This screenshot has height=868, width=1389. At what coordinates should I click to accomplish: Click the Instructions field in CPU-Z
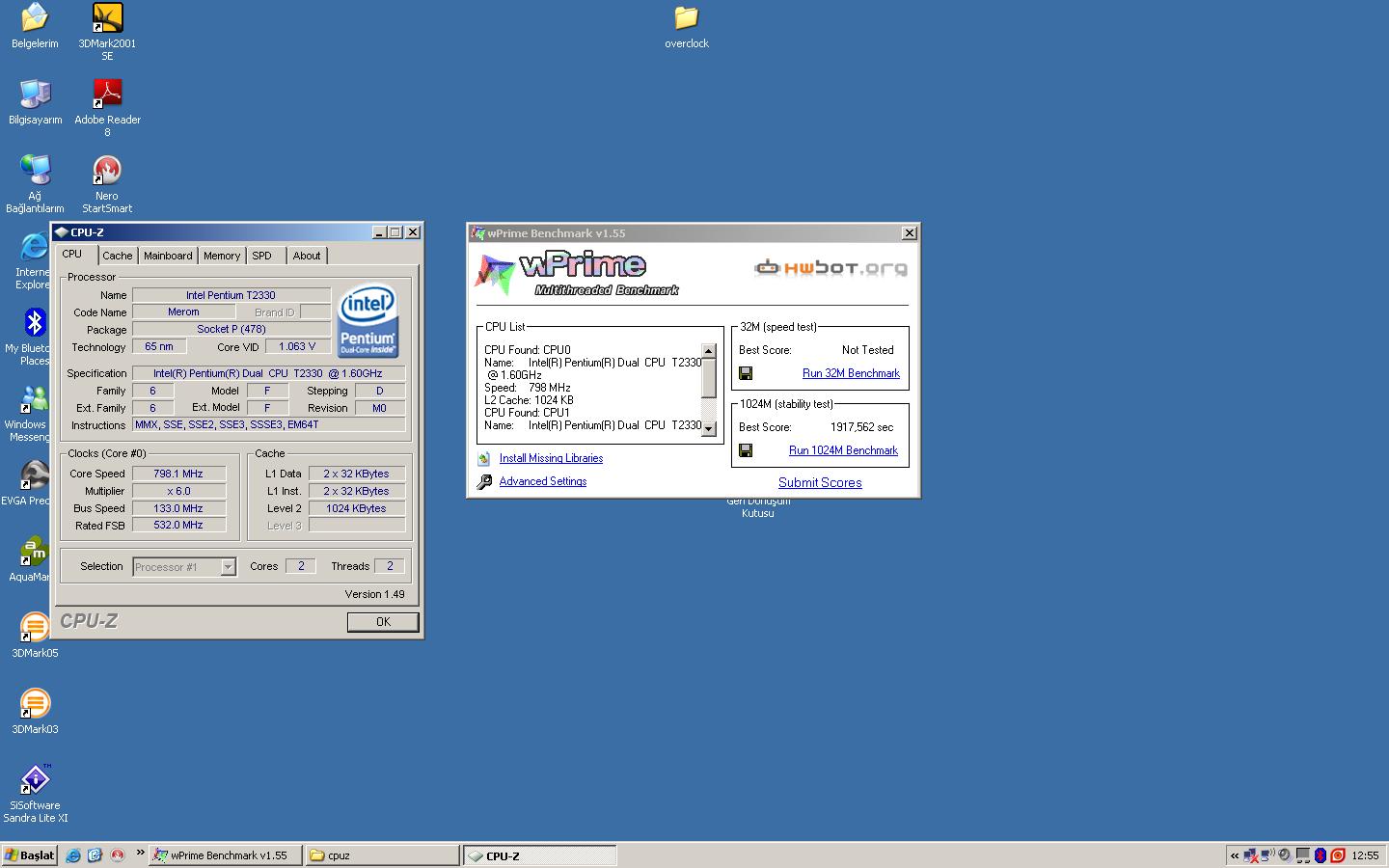(268, 424)
